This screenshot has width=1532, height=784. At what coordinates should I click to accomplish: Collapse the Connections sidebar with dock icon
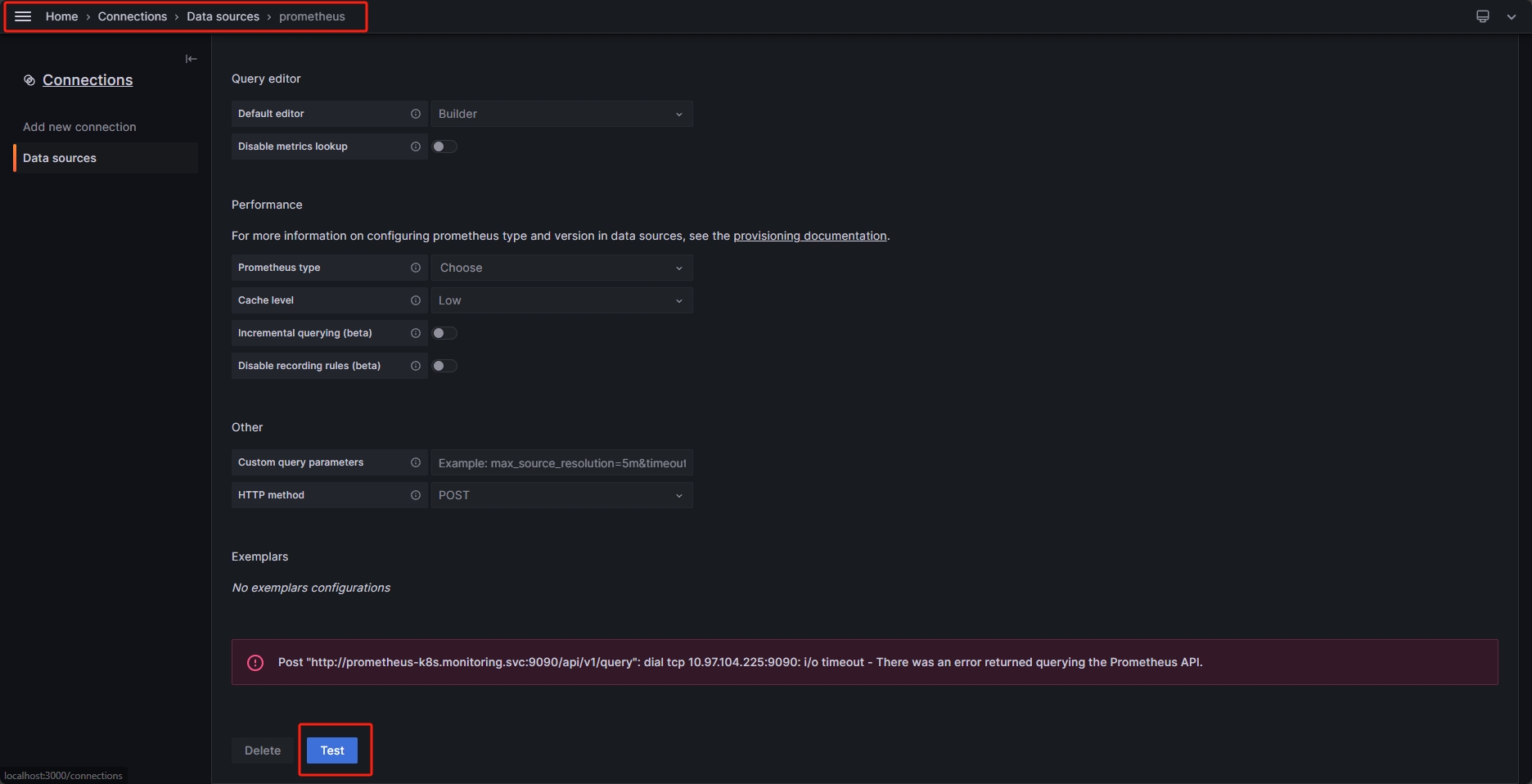coord(191,59)
